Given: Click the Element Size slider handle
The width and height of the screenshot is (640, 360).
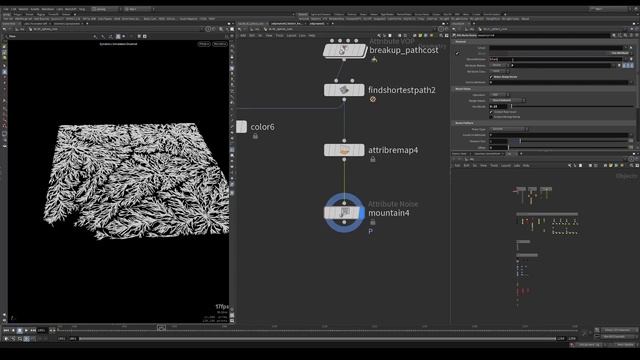Looking at the screenshot, I should coord(520,141).
